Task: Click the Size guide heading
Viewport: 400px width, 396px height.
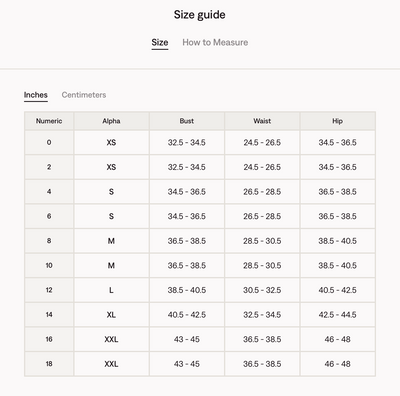Action: tap(199, 15)
